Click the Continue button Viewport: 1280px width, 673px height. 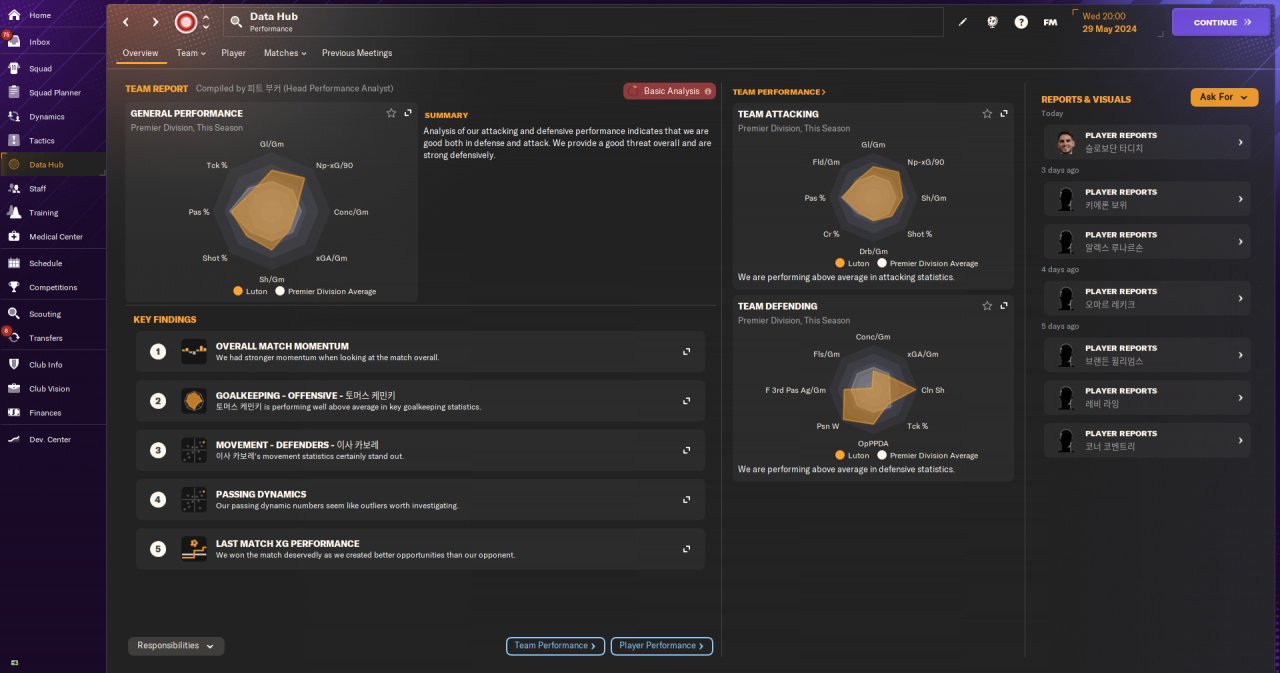(x=1221, y=22)
